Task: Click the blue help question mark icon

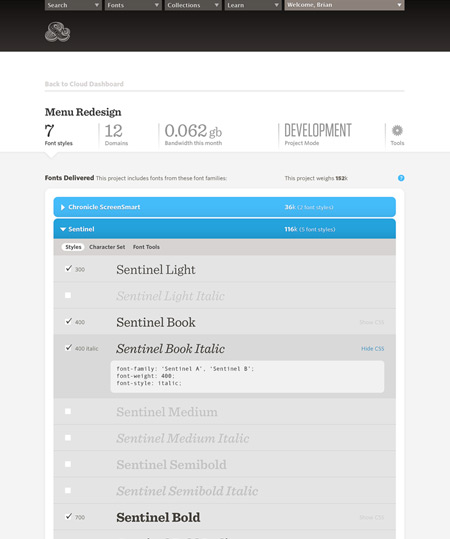Action: click(401, 178)
